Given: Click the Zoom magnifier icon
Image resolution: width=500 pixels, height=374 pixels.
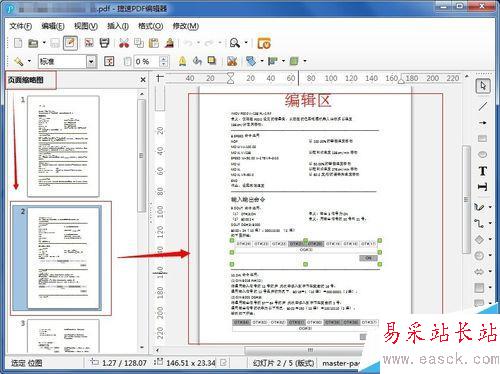Looking at the screenshot, I should 235,43.
